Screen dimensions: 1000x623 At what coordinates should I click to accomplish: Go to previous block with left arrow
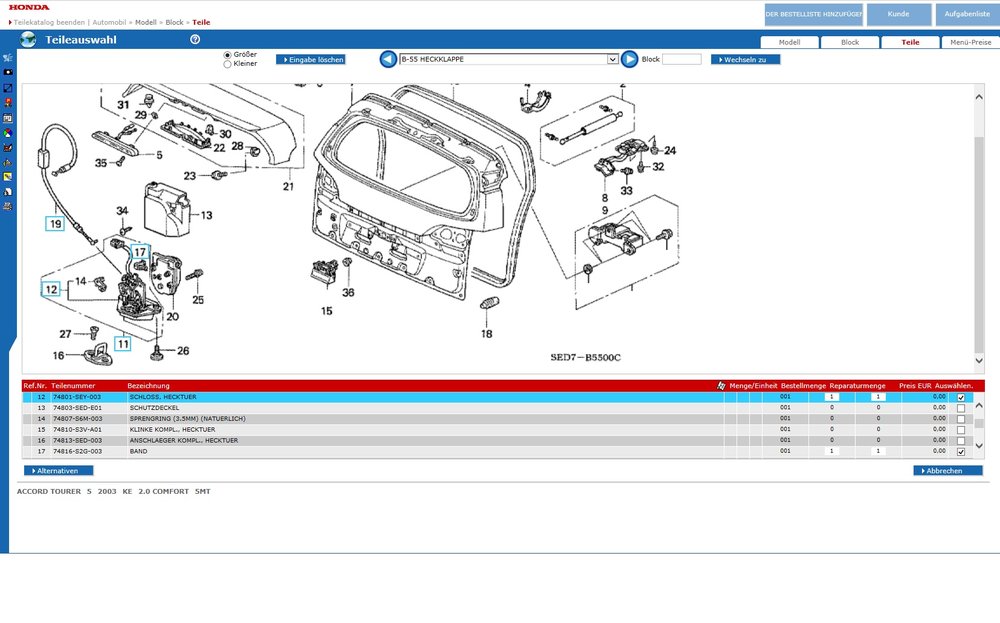click(x=388, y=59)
